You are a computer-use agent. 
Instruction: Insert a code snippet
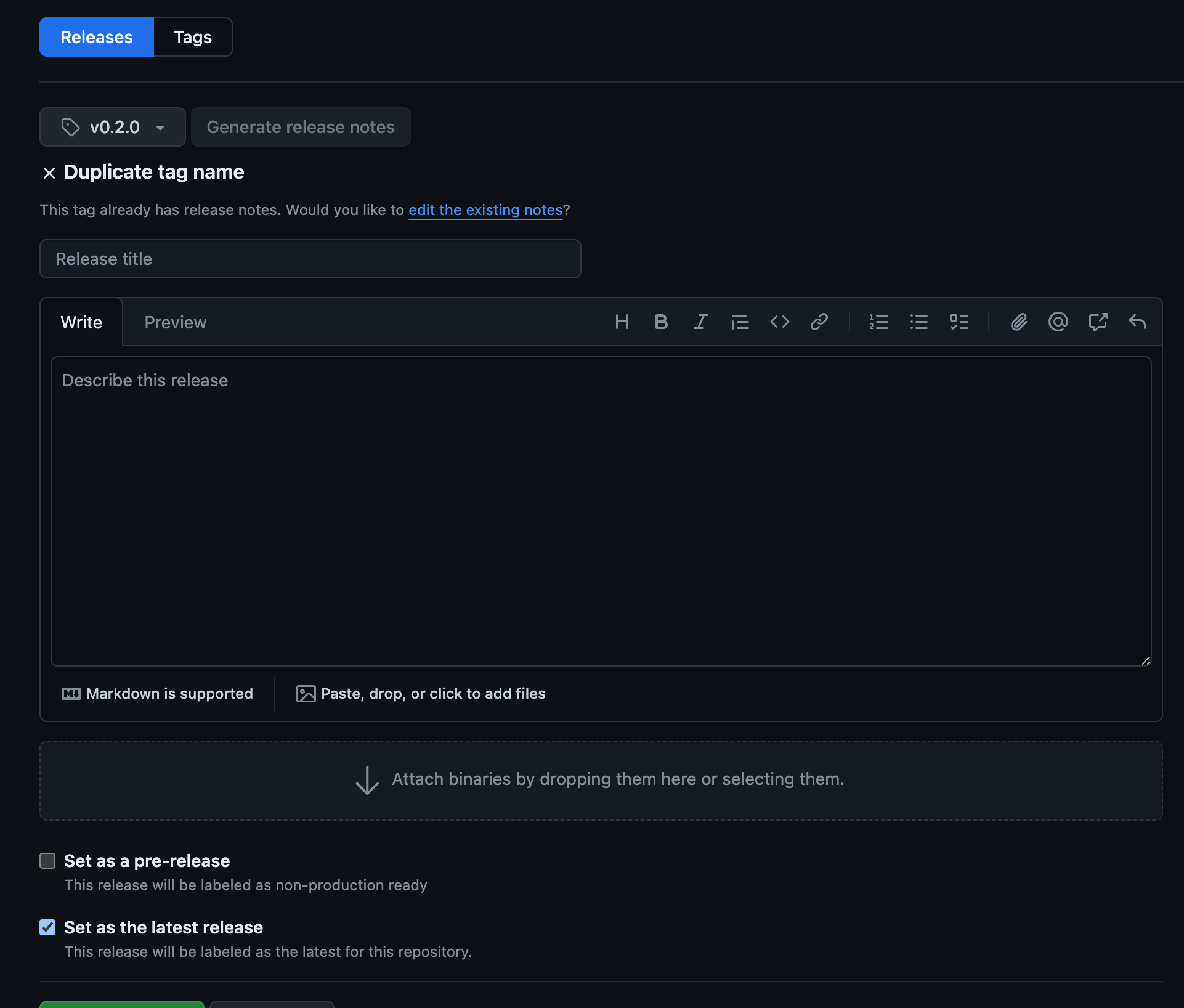click(779, 321)
